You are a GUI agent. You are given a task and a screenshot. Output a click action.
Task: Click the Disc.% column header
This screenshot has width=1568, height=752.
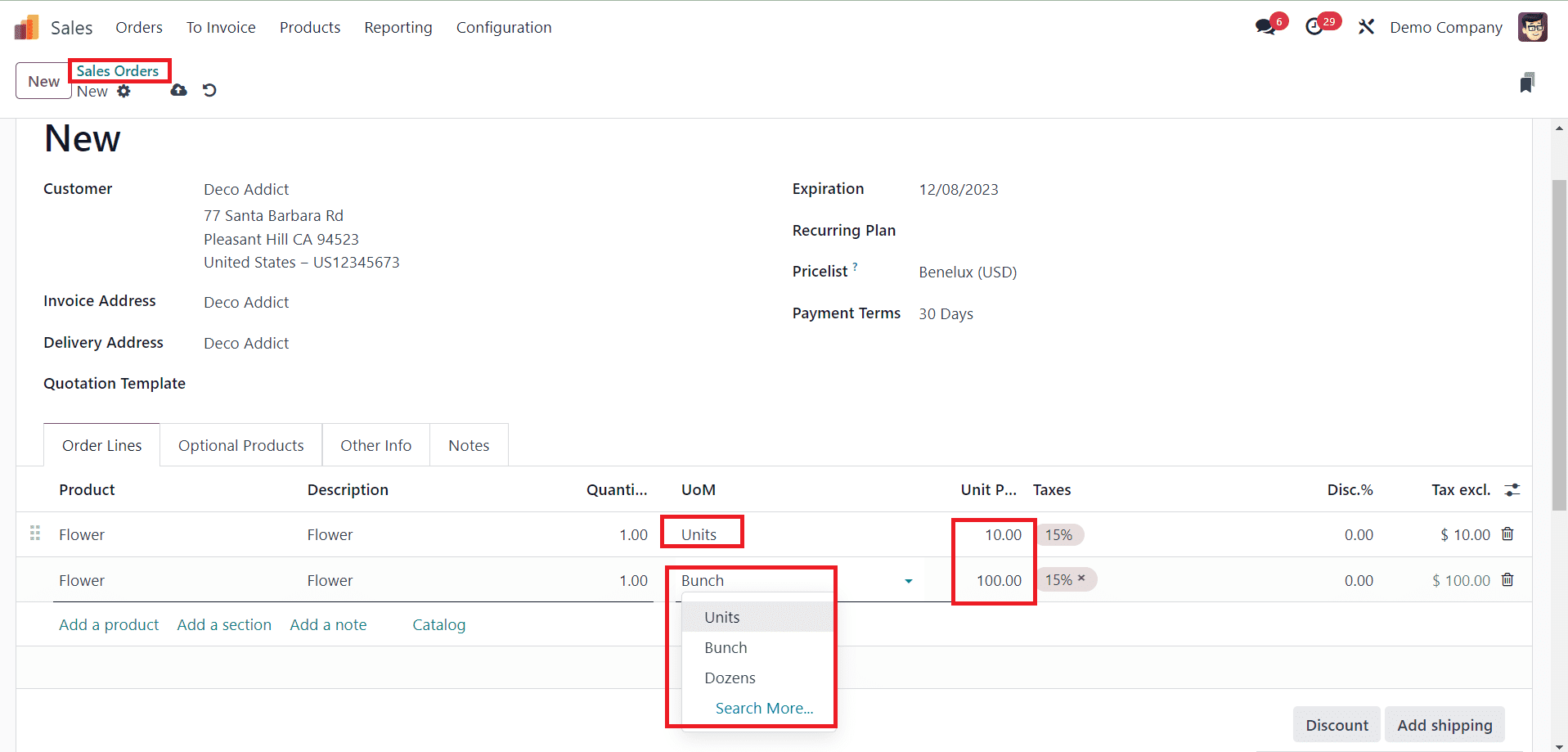[1350, 489]
